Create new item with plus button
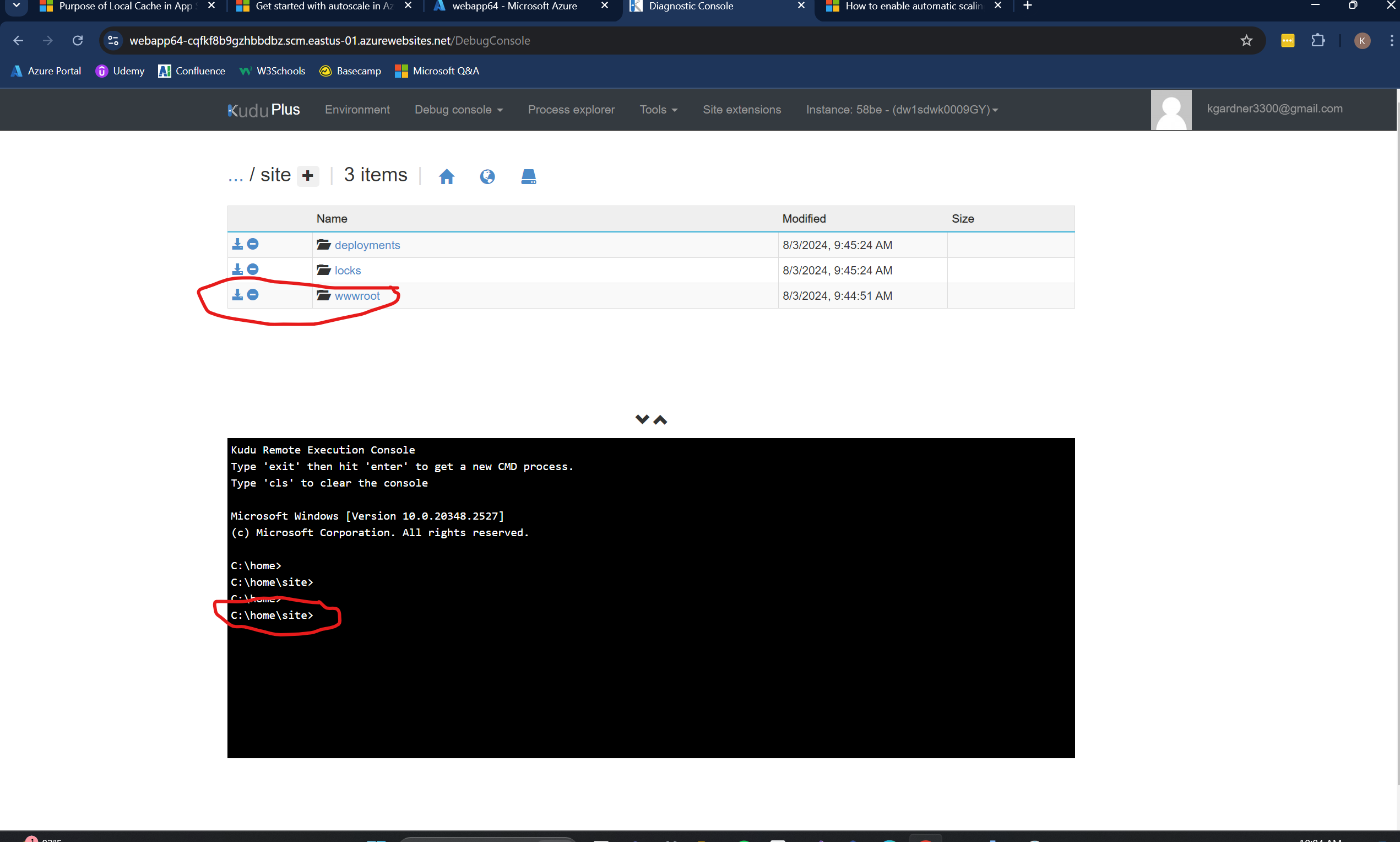 click(308, 176)
